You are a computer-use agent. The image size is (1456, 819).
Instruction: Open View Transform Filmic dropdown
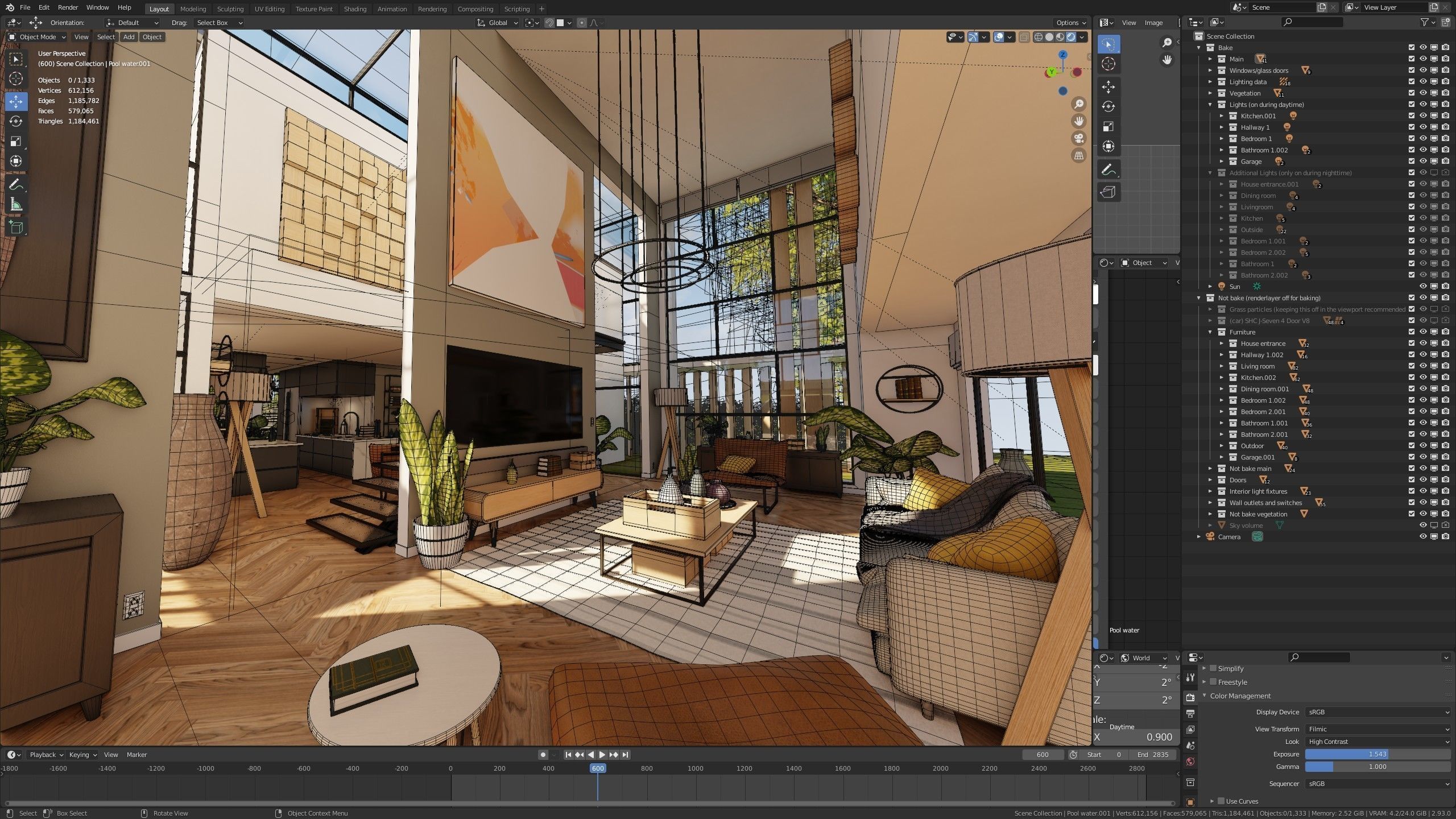1378,729
